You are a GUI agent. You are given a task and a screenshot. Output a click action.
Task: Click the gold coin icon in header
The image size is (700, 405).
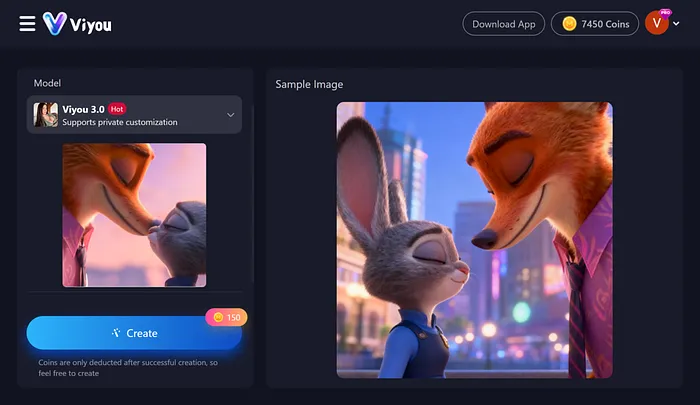[569, 24]
